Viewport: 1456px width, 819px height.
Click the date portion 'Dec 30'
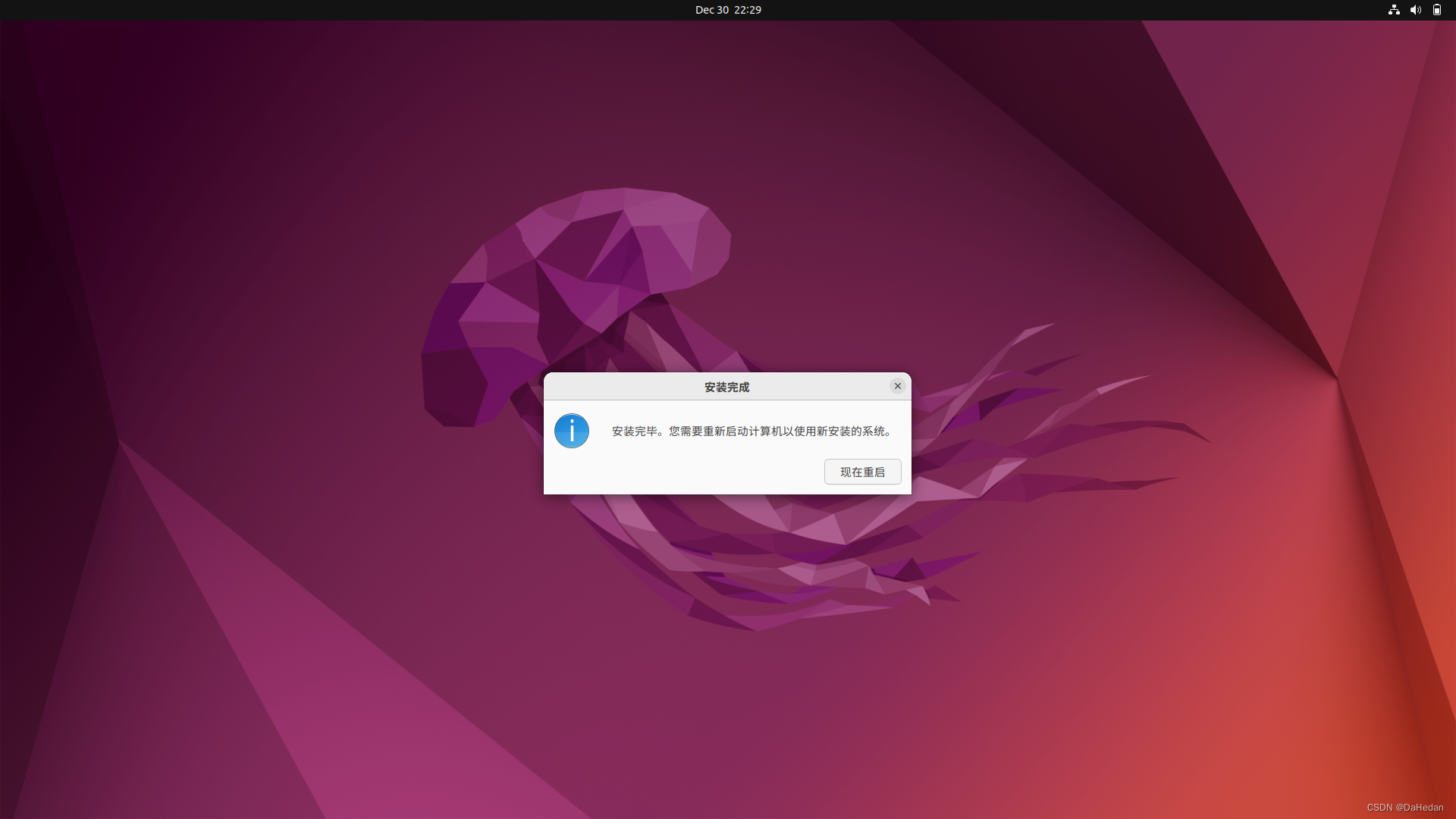coord(711,10)
